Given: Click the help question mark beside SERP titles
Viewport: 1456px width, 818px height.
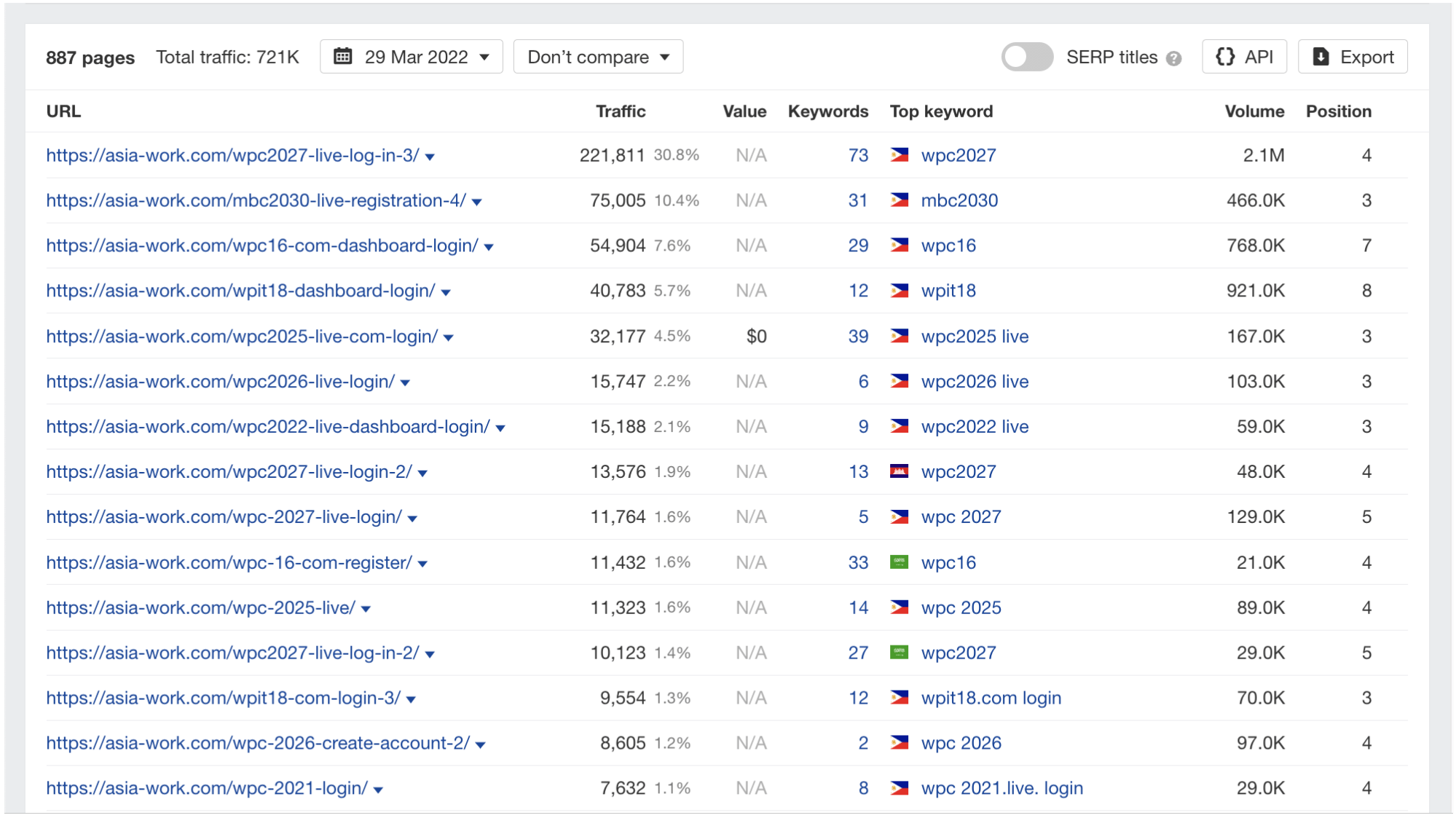Looking at the screenshot, I should pyautogui.click(x=1174, y=57).
